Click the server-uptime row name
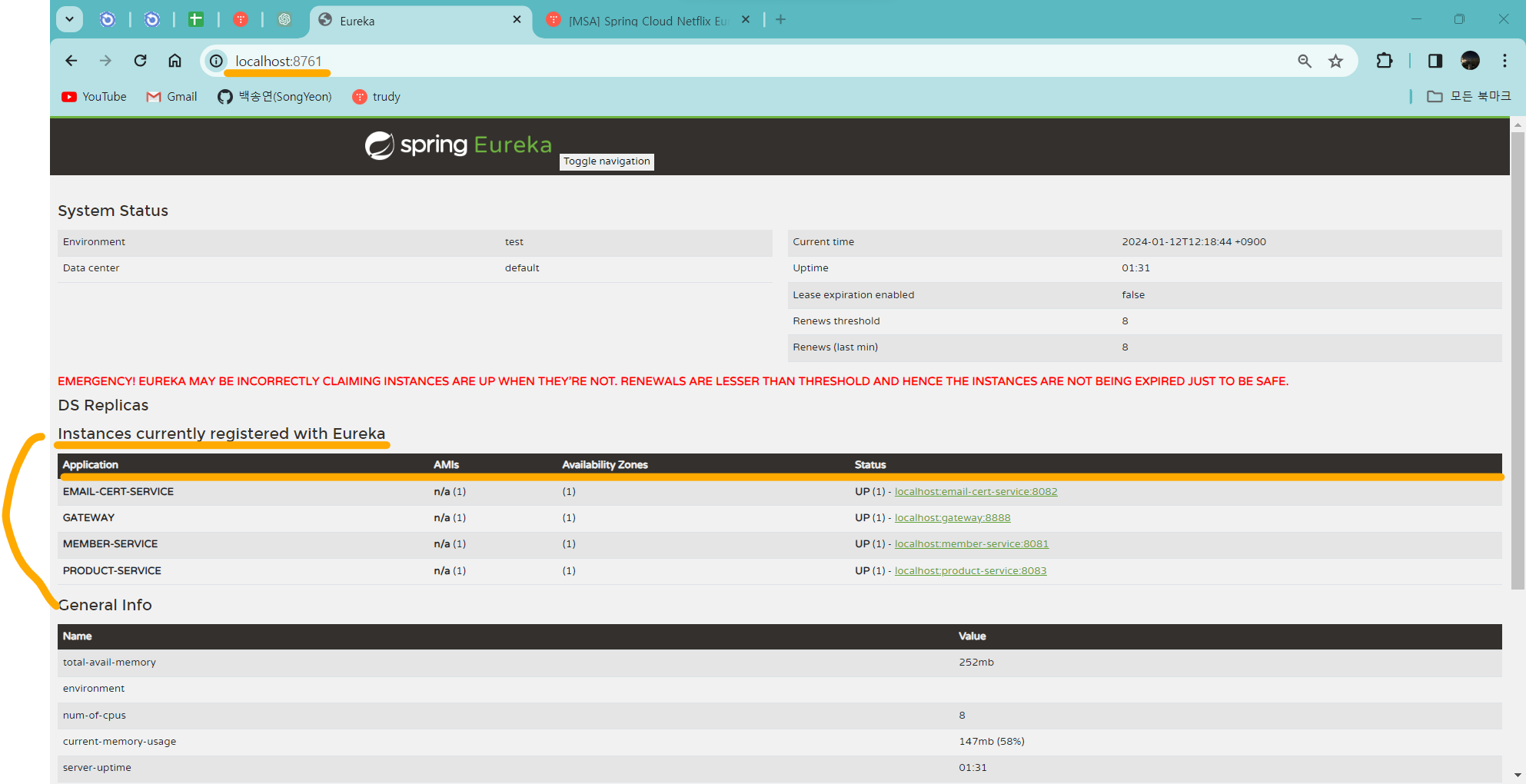The image size is (1526, 784). click(97, 768)
